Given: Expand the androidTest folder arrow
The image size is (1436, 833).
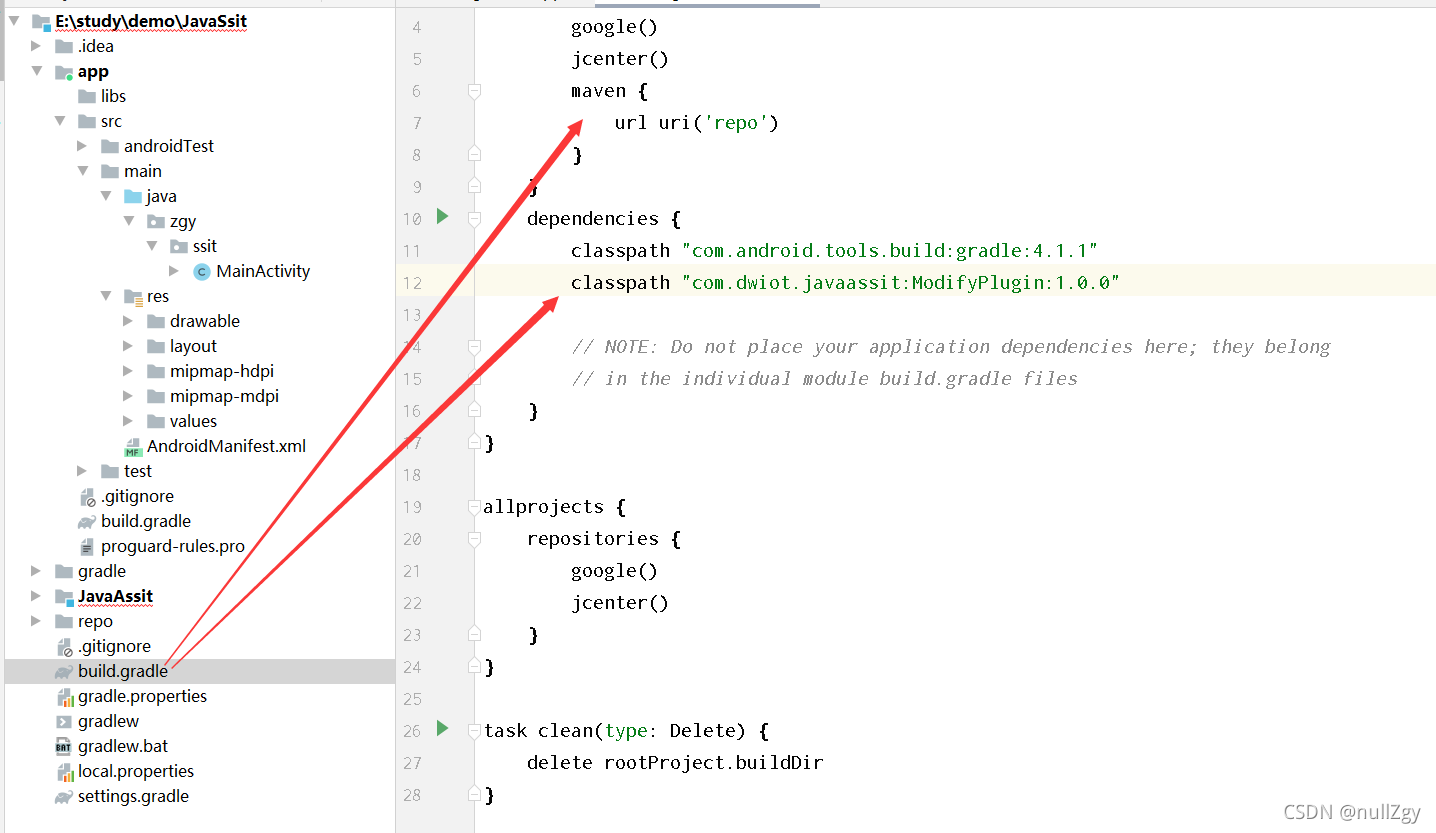Looking at the screenshot, I should 82,146.
